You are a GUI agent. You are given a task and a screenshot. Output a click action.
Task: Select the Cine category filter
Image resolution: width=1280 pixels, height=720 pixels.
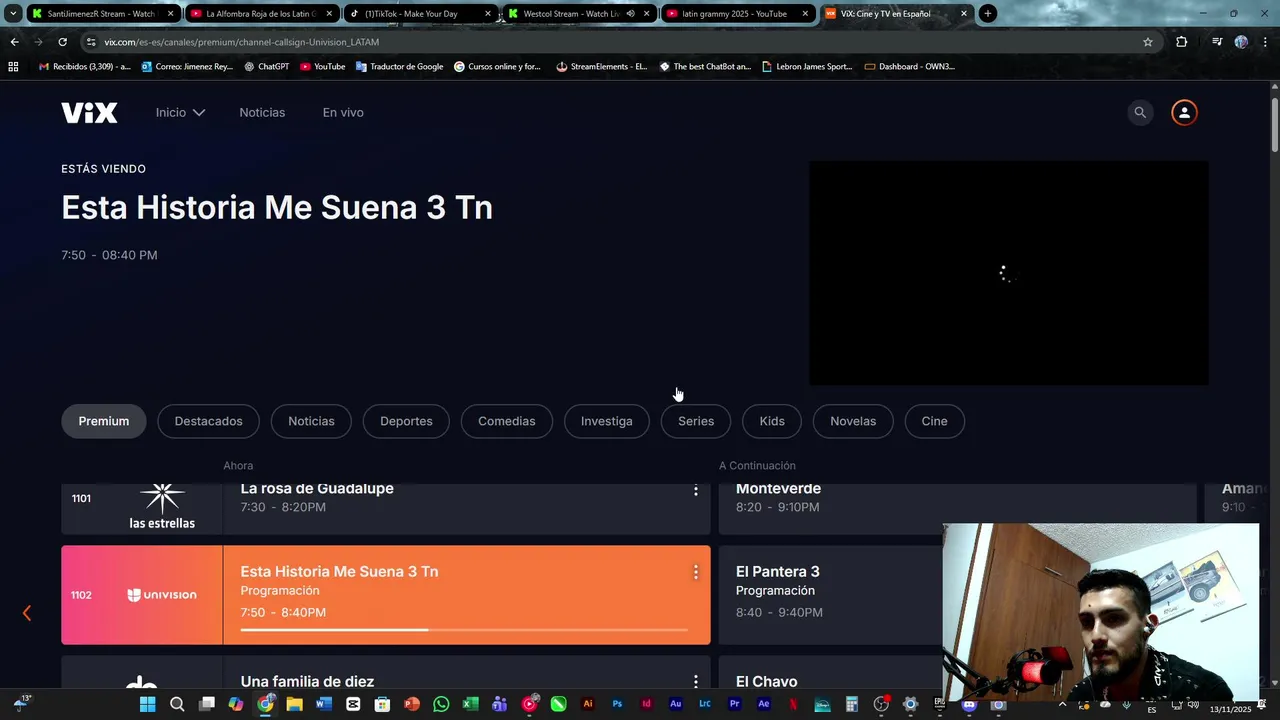(x=934, y=421)
